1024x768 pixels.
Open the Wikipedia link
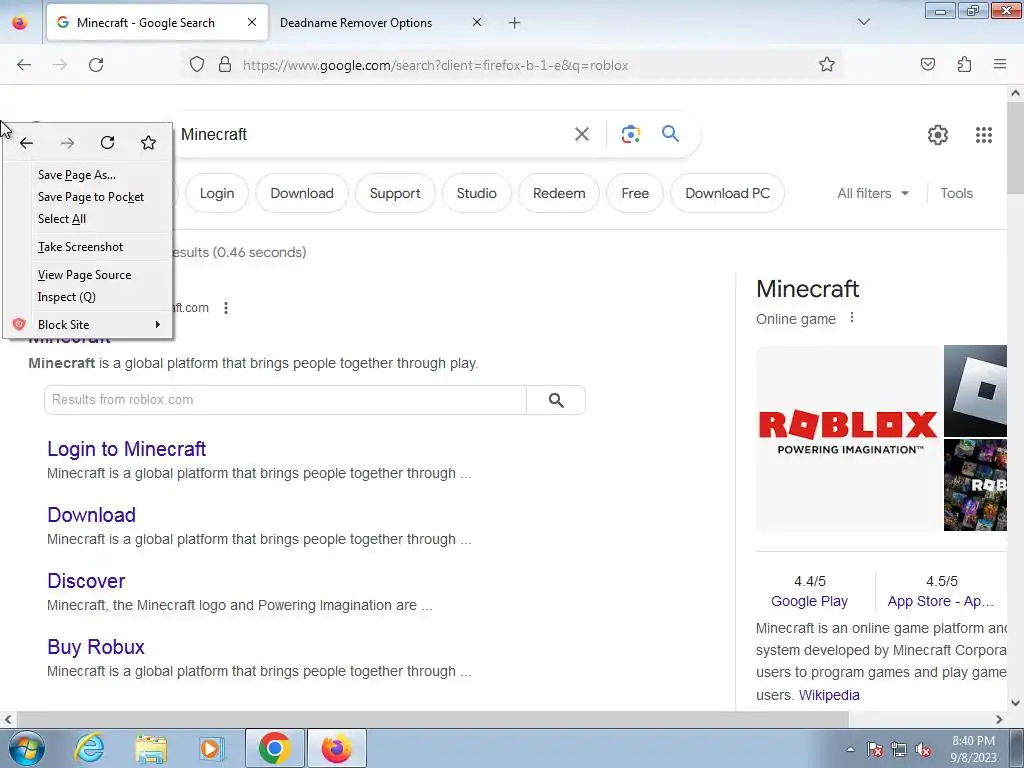[829, 695]
